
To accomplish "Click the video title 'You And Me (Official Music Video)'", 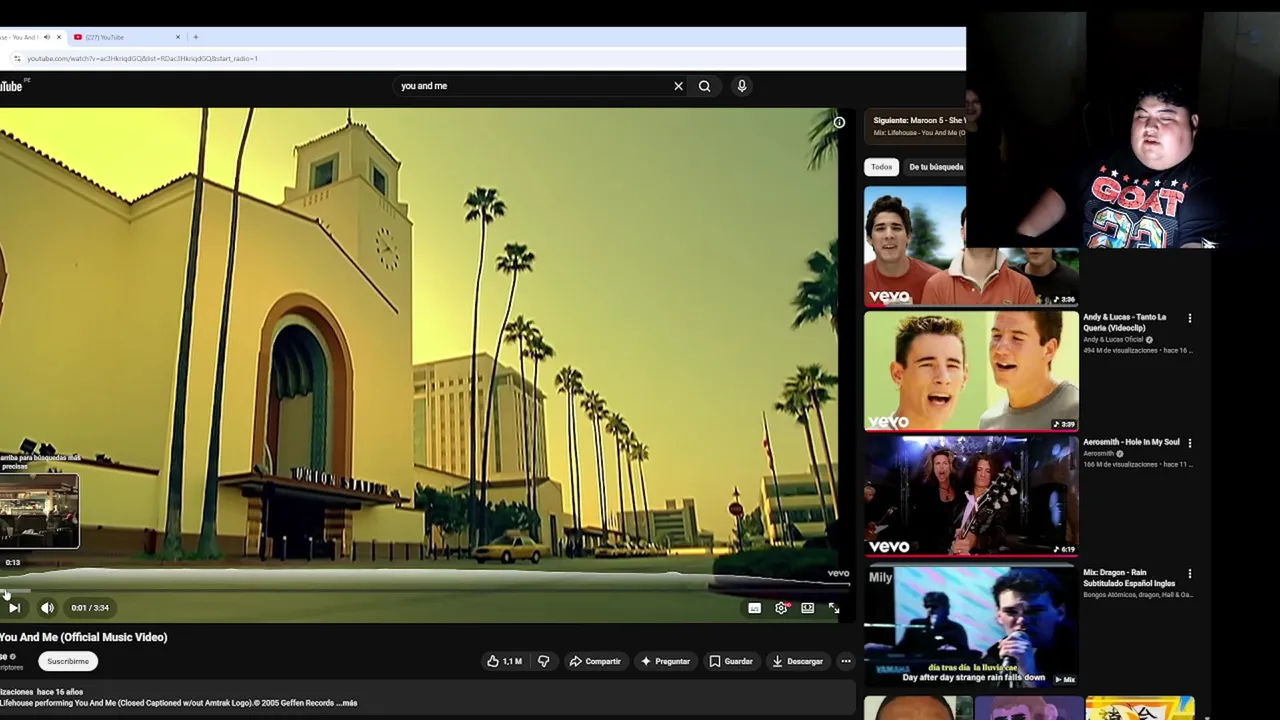I will pos(84,637).
